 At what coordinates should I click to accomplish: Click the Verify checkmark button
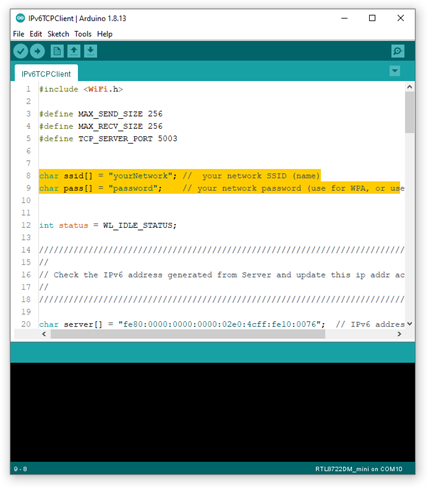(x=21, y=51)
